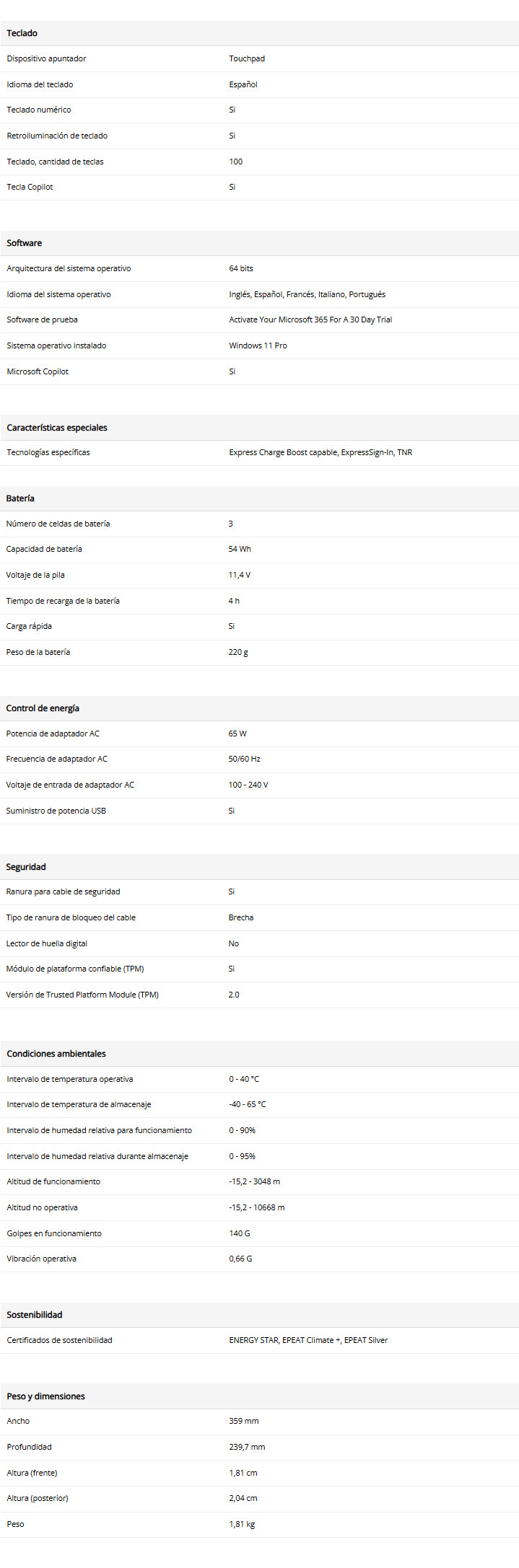Viewport: 519px width, 1568px height.
Task: Click the Capacidad de batería label
Action: [x=44, y=549]
